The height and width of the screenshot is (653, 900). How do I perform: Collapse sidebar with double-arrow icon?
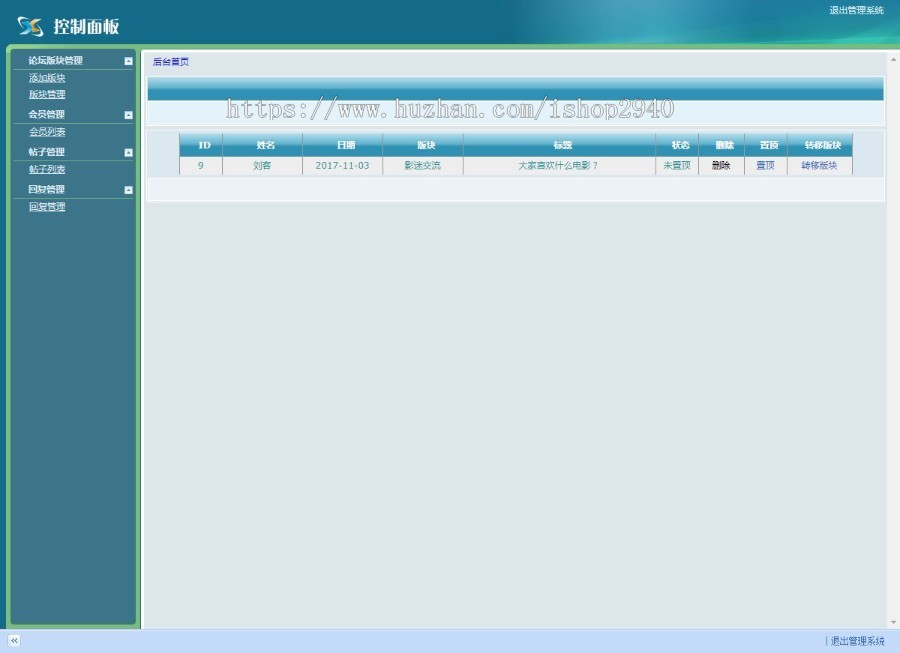pyautogui.click(x=14, y=640)
